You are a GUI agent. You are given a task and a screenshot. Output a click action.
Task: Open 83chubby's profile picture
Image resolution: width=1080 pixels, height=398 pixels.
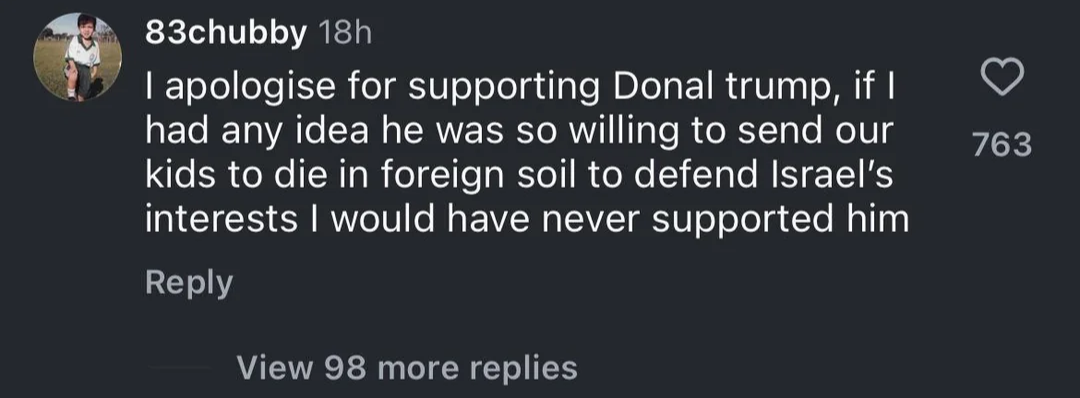(x=78, y=57)
